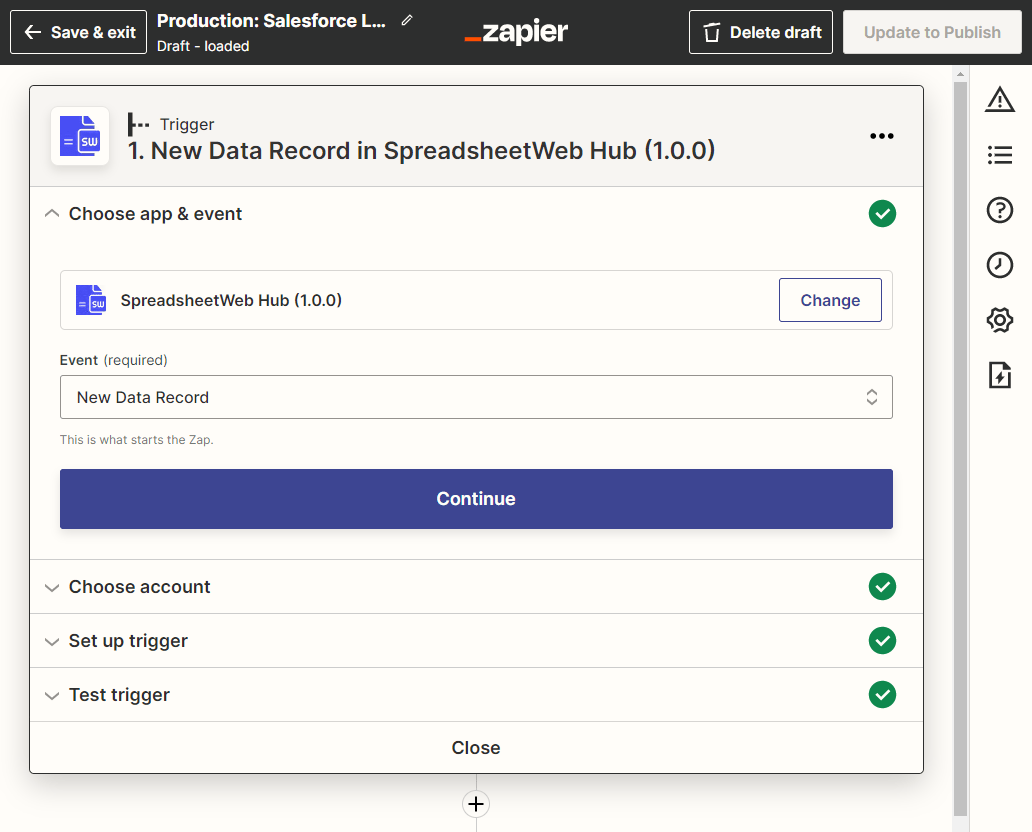
Task: Click Save & exit button
Action: tap(78, 32)
